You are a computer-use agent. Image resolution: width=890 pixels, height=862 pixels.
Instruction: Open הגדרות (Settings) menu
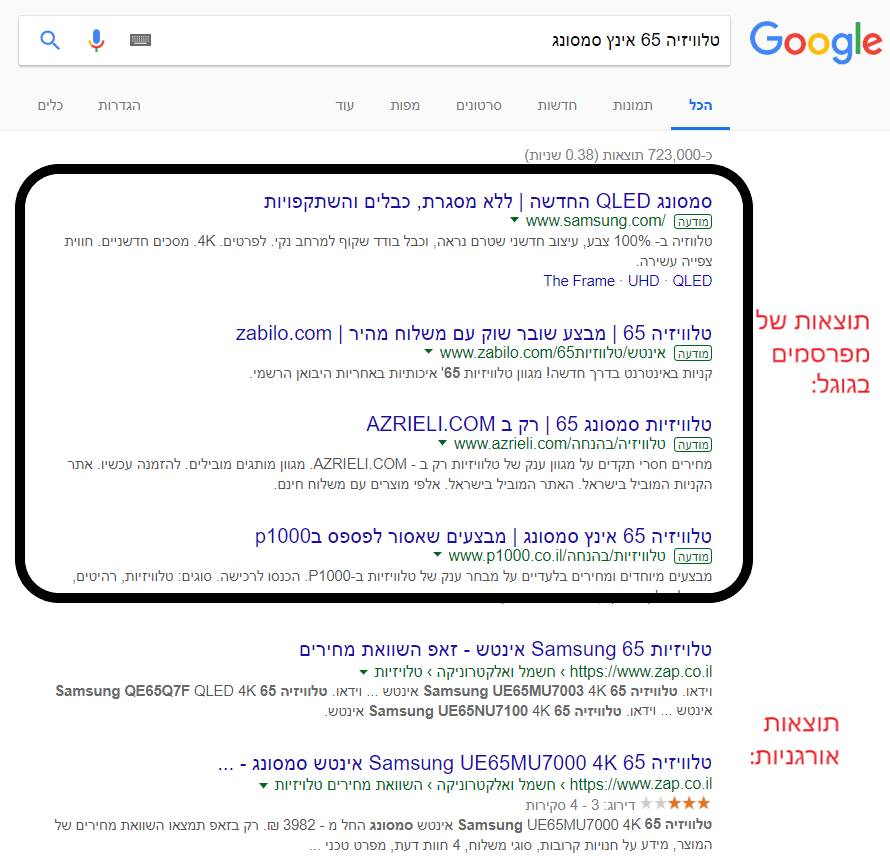click(x=119, y=105)
